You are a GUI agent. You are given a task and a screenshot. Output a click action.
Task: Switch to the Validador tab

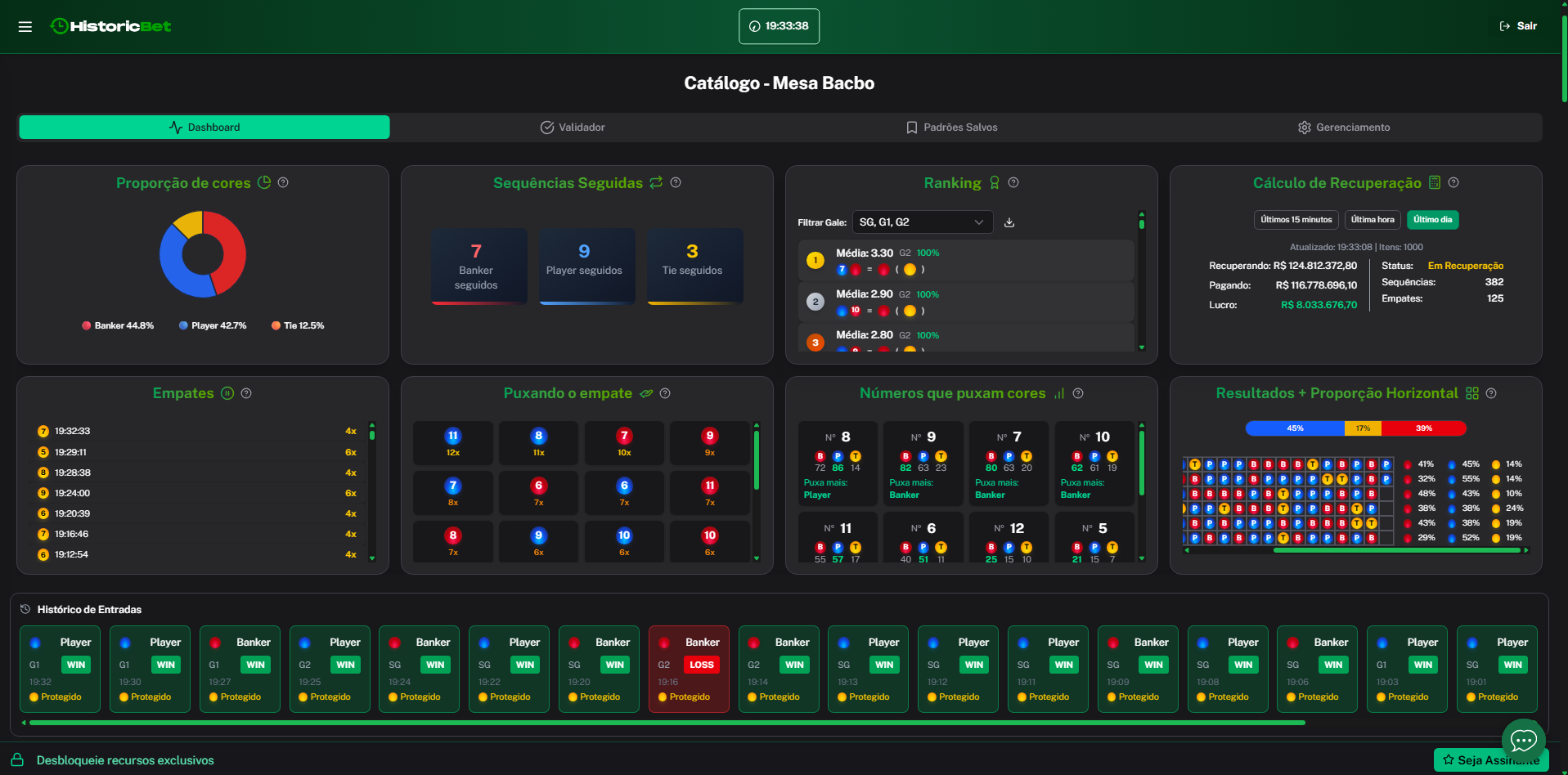pyautogui.click(x=573, y=128)
